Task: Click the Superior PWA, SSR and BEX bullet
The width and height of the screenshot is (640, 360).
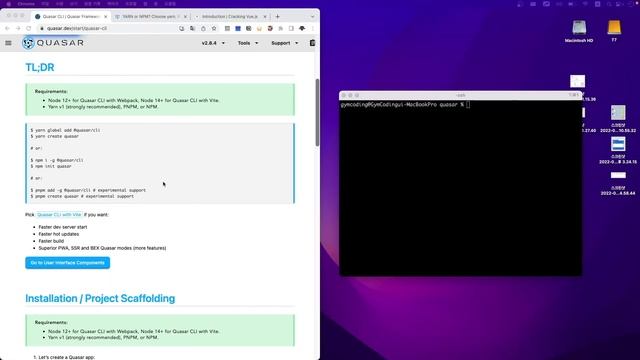Action: click(x=102, y=248)
